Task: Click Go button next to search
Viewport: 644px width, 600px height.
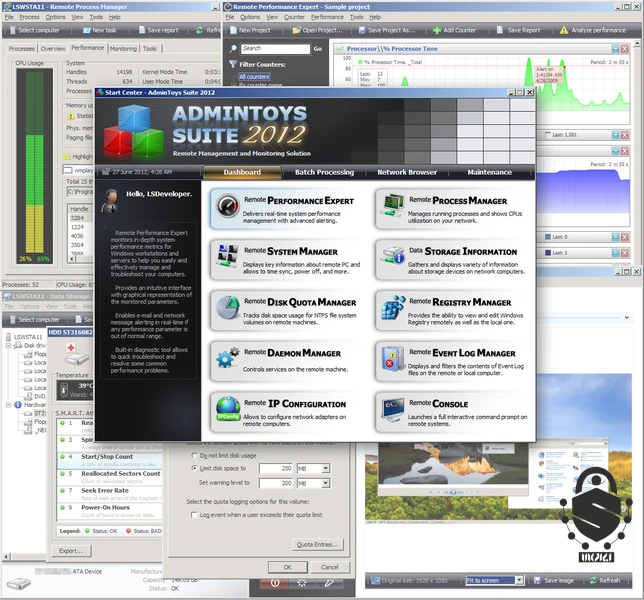Action: click(317, 49)
